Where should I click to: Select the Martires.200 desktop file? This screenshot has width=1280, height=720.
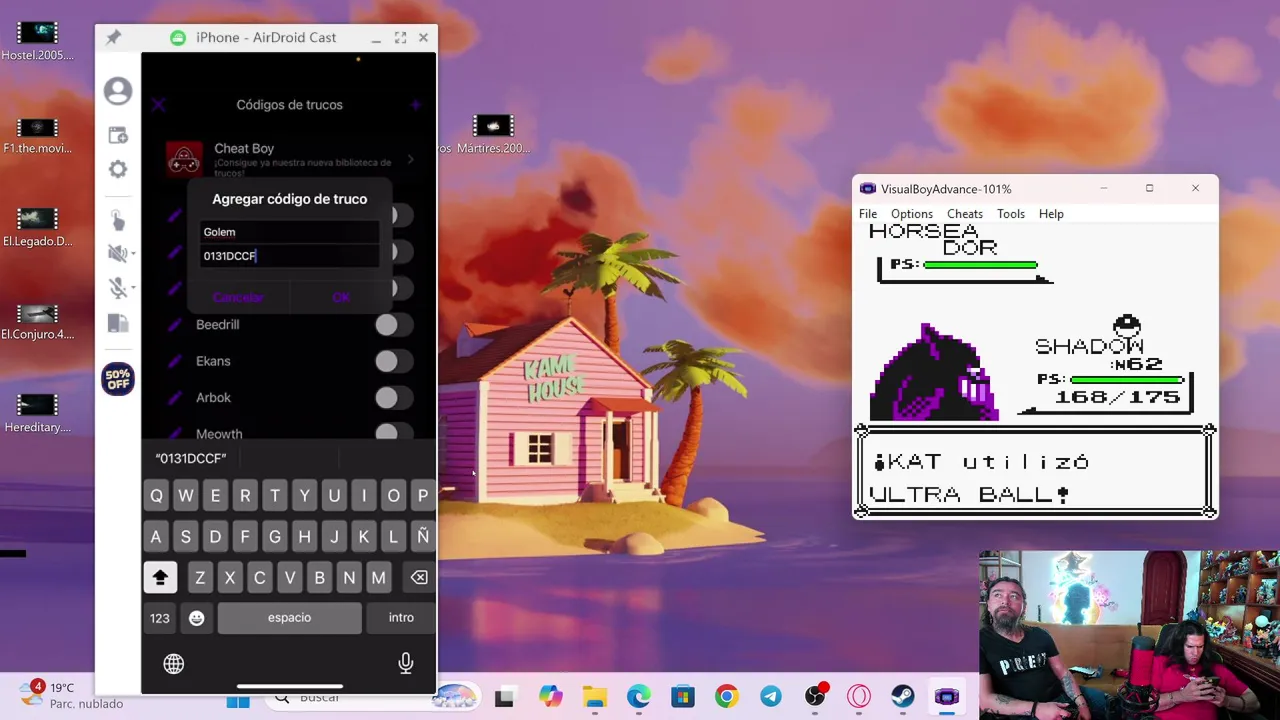tap(493, 136)
